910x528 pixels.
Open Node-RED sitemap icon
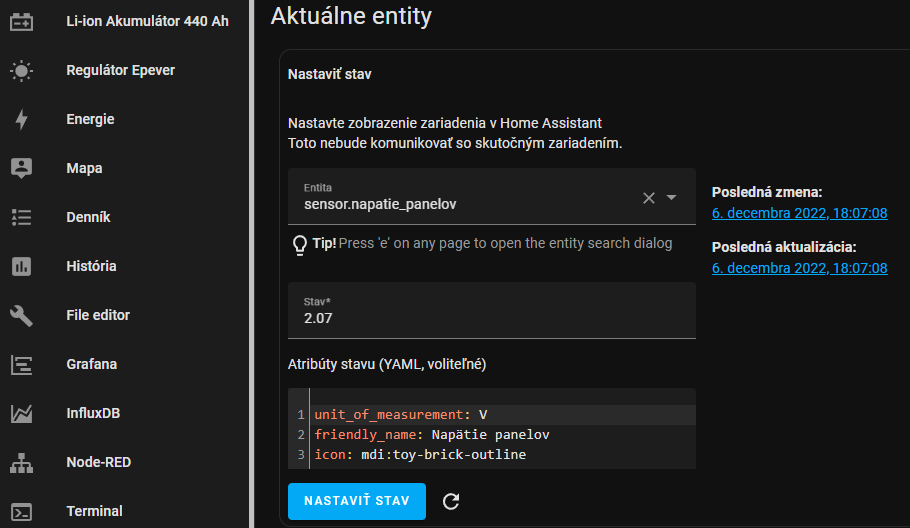click(22, 462)
